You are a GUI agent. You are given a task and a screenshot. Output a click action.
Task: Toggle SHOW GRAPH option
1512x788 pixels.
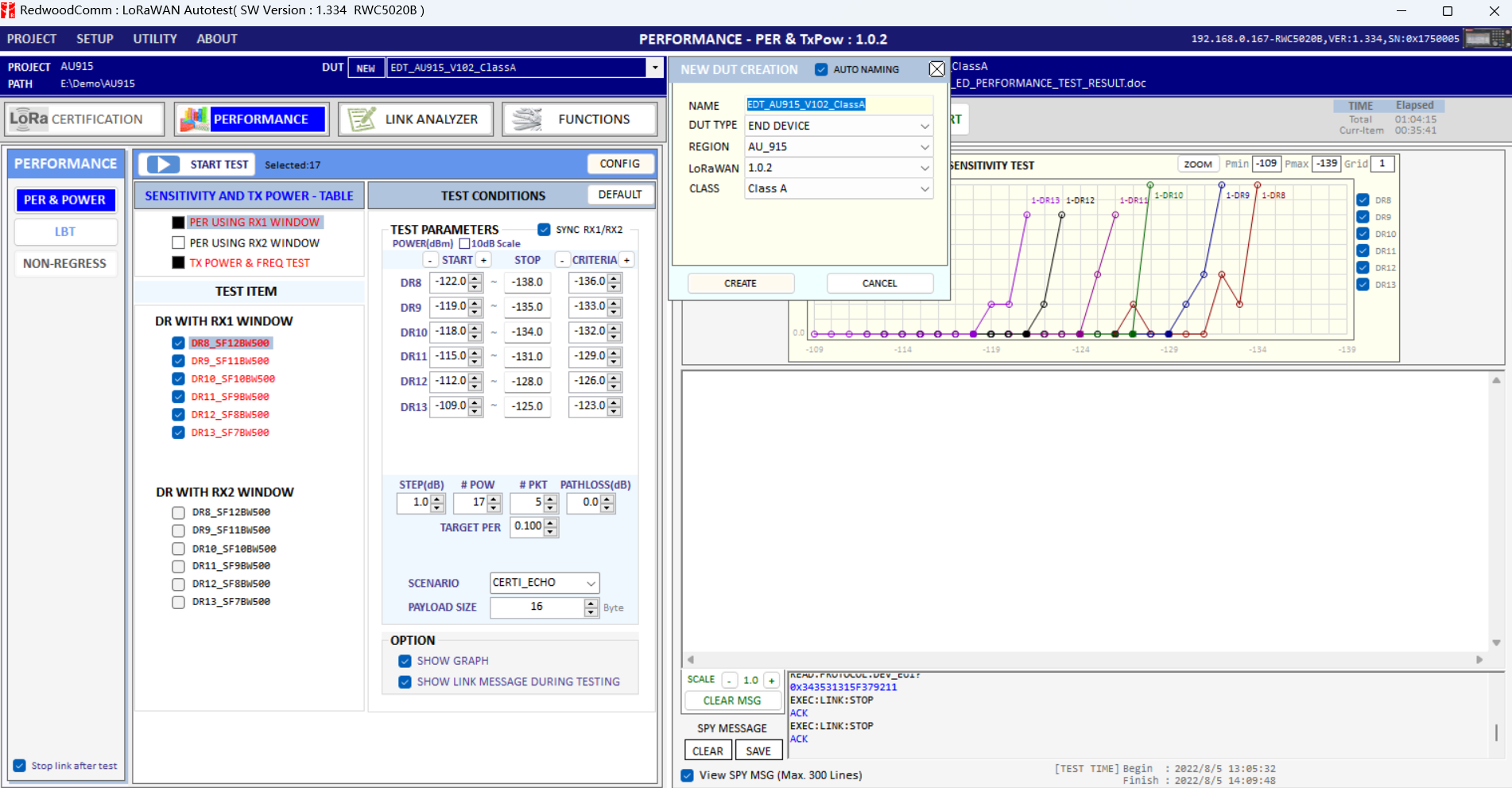(x=405, y=661)
